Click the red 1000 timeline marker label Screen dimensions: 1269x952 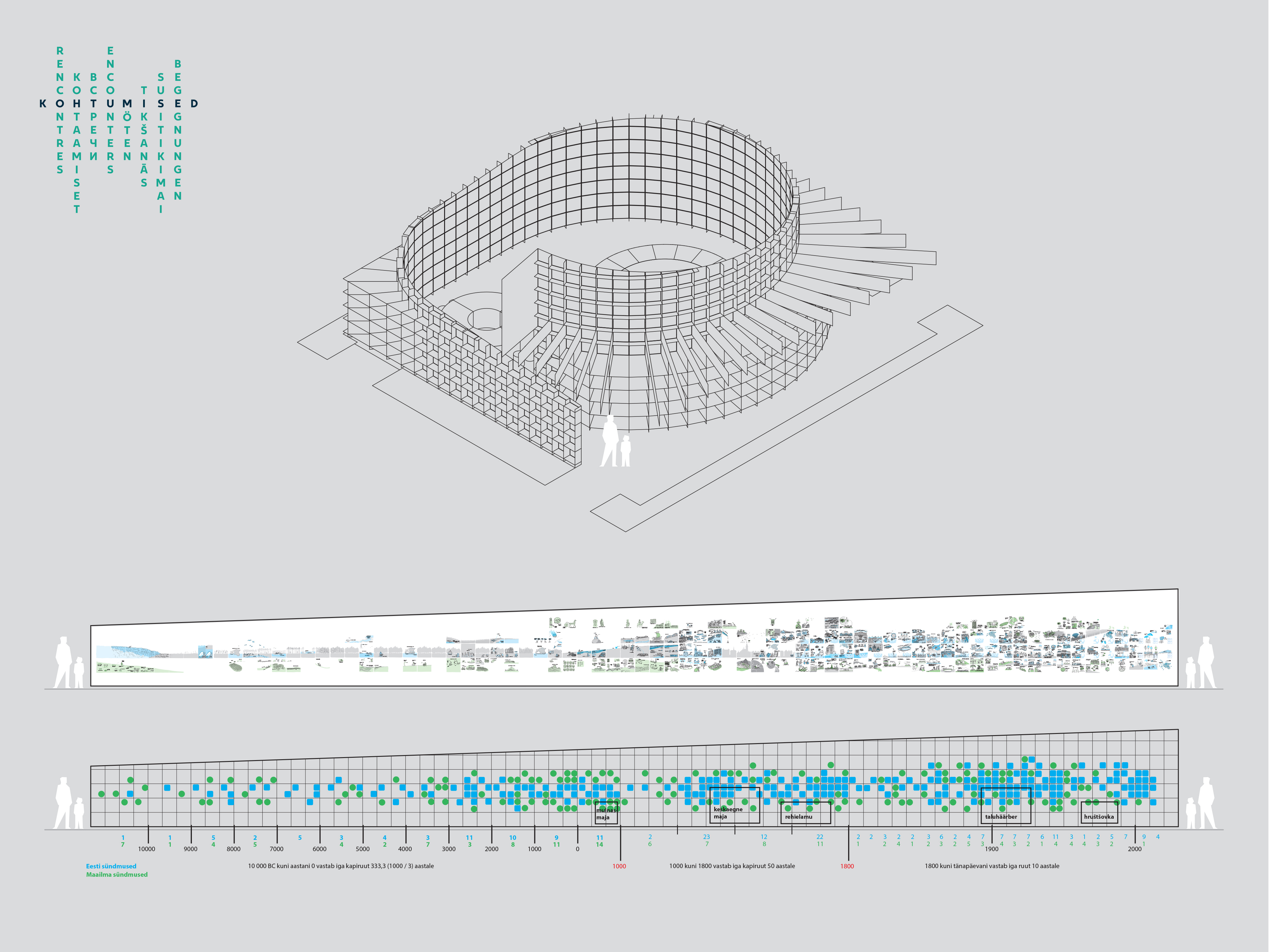pyautogui.click(x=619, y=867)
